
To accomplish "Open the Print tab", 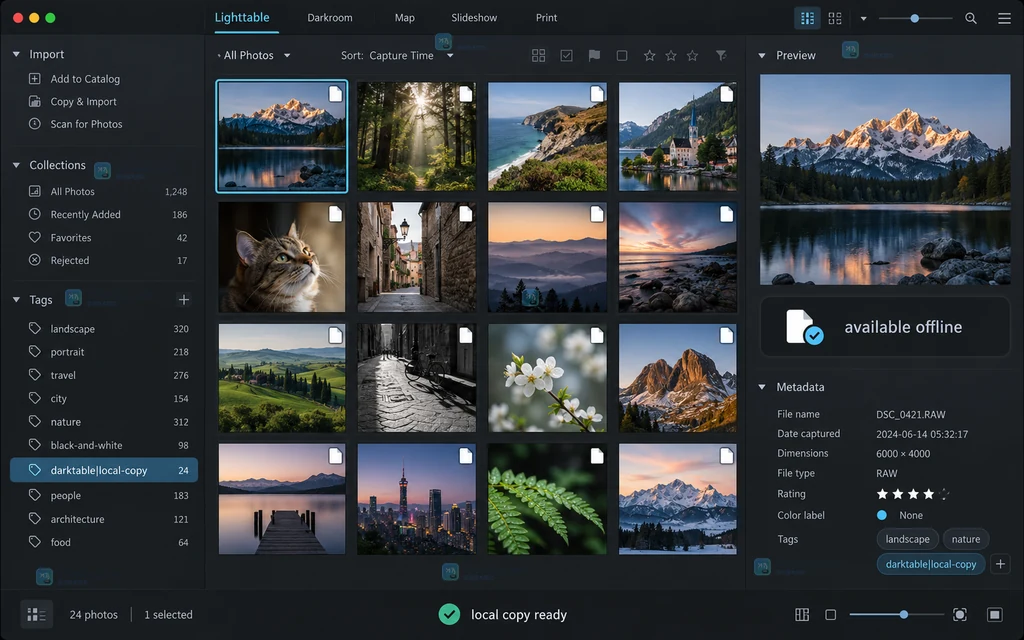I will click(547, 18).
